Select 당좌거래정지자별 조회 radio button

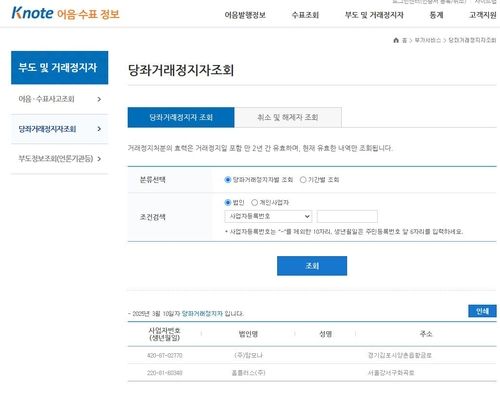point(228,180)
